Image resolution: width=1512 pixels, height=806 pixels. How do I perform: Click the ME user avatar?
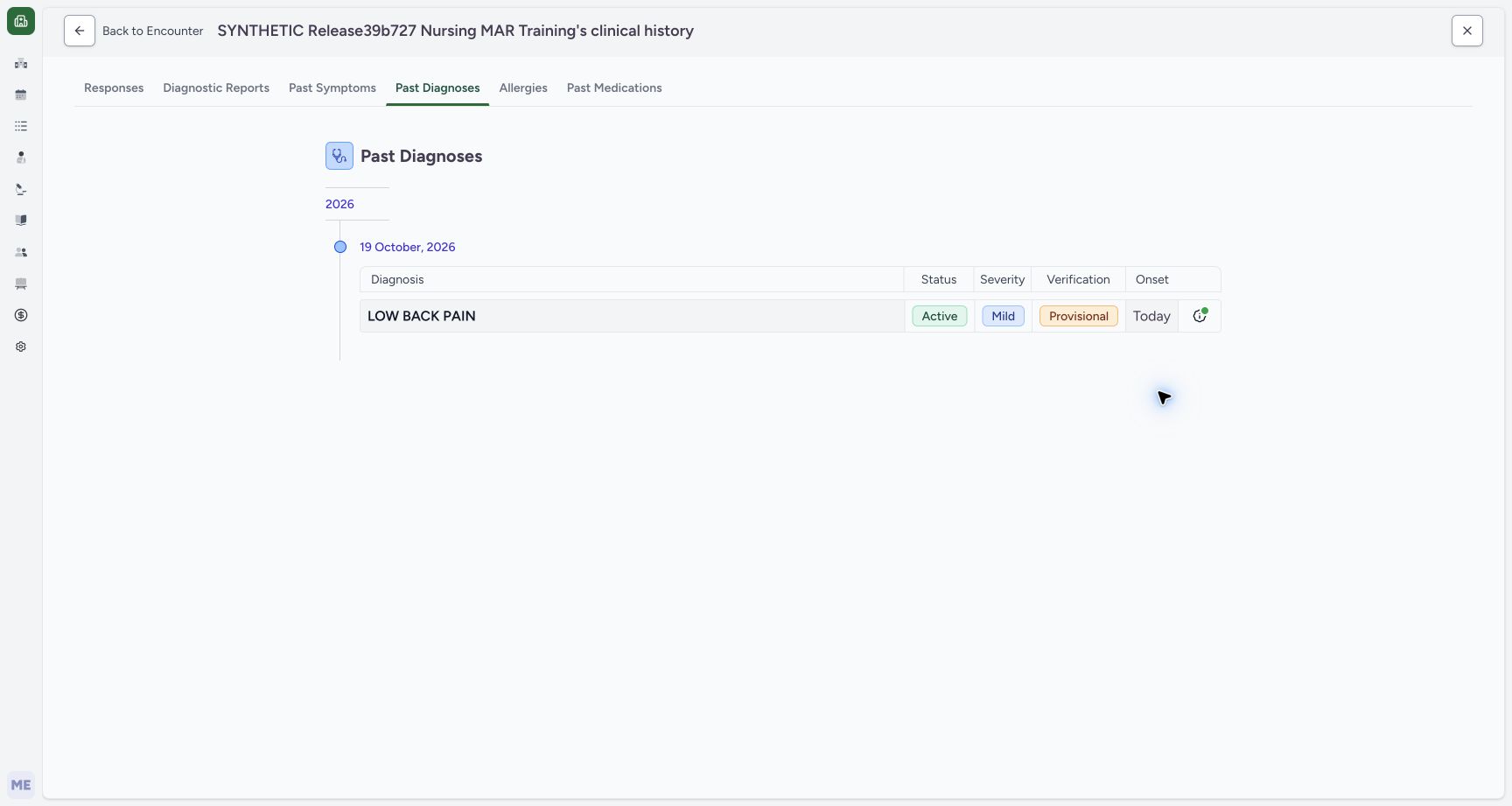21,785
